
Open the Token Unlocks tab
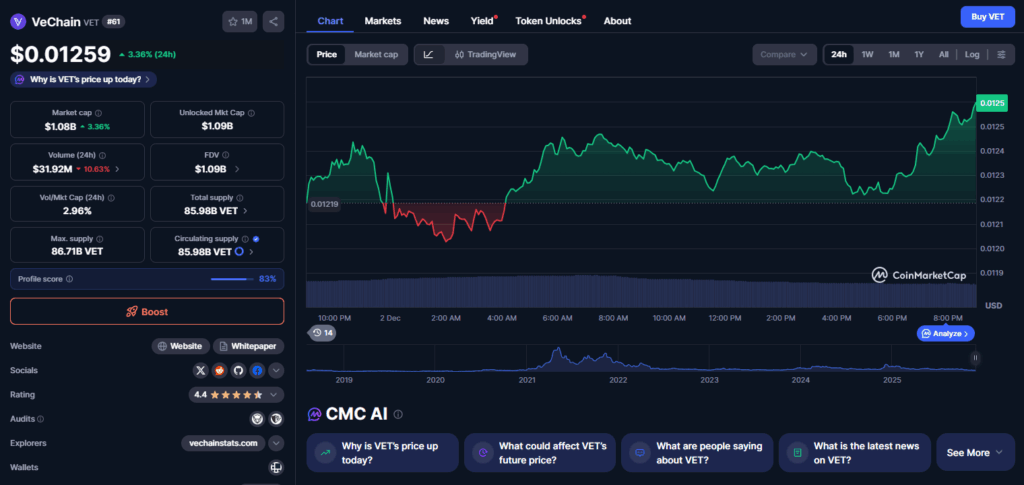click(x=549, y=21)
